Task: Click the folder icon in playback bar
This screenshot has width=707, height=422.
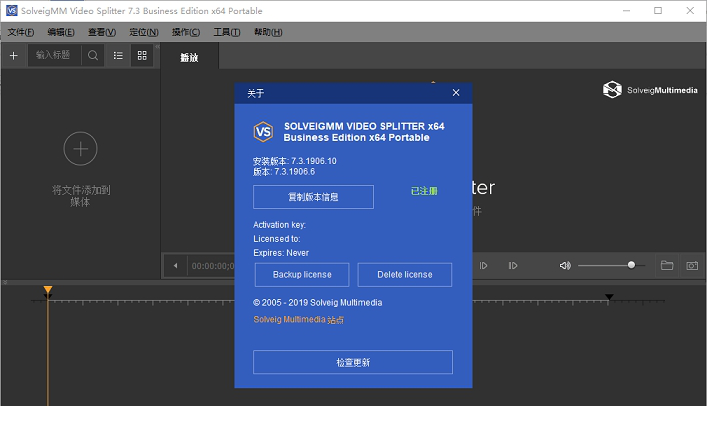Action: (667, 266)
